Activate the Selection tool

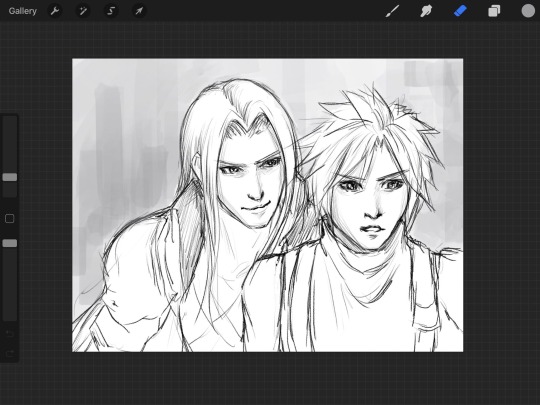111,11
